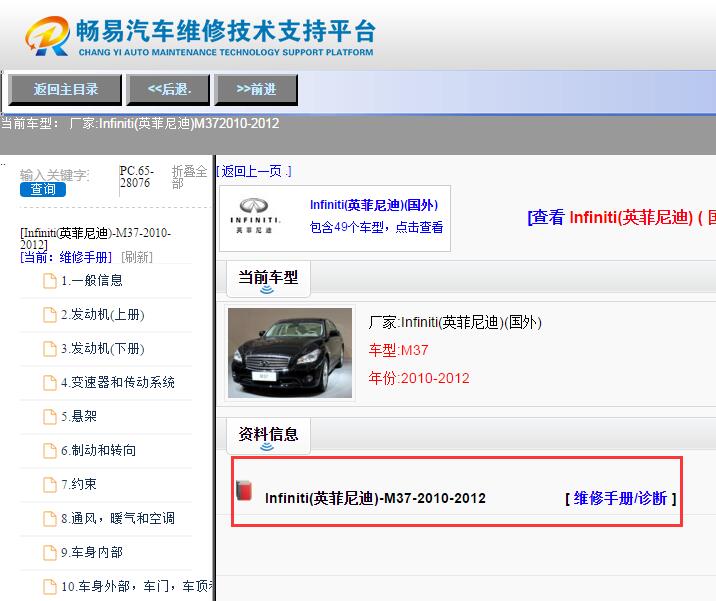Click the 查询 search button

click(43, 189)
